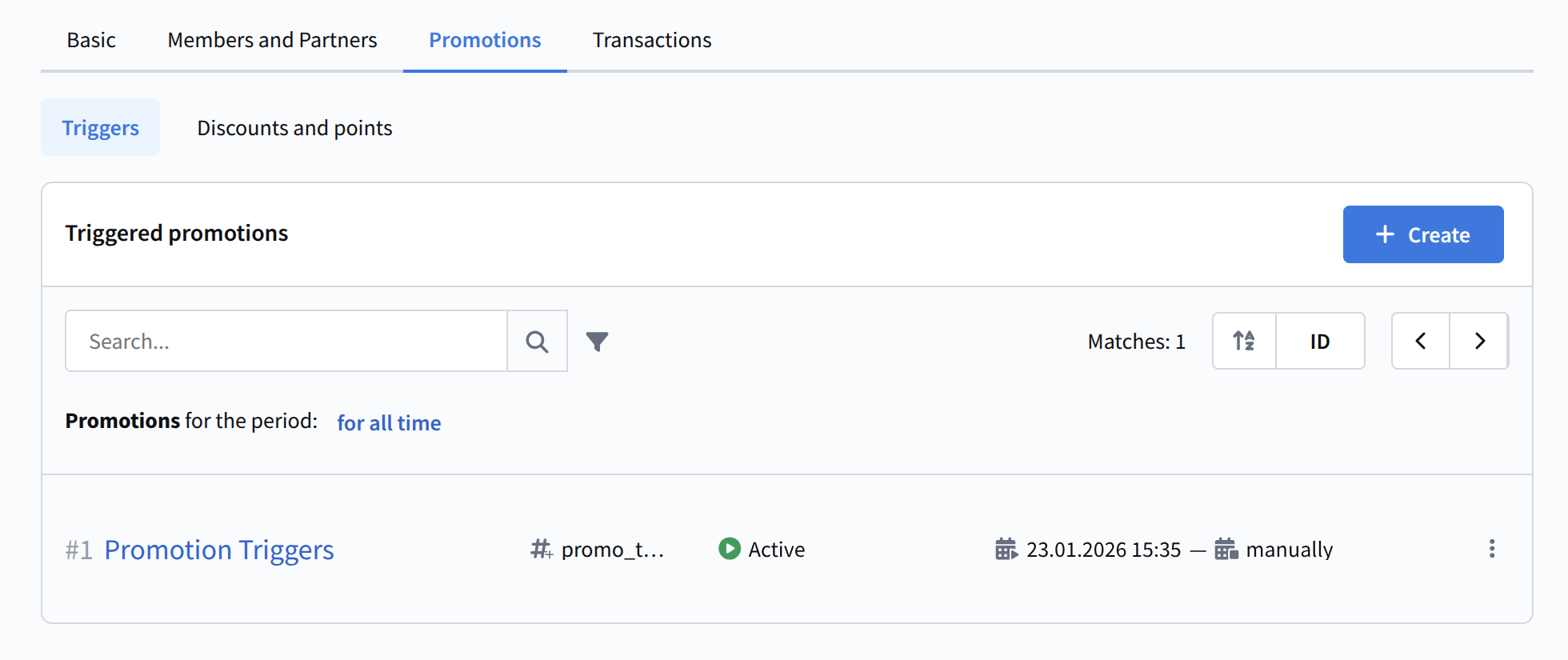
Task: Go to previous page arrow
Action: (x=1421, y=341)
